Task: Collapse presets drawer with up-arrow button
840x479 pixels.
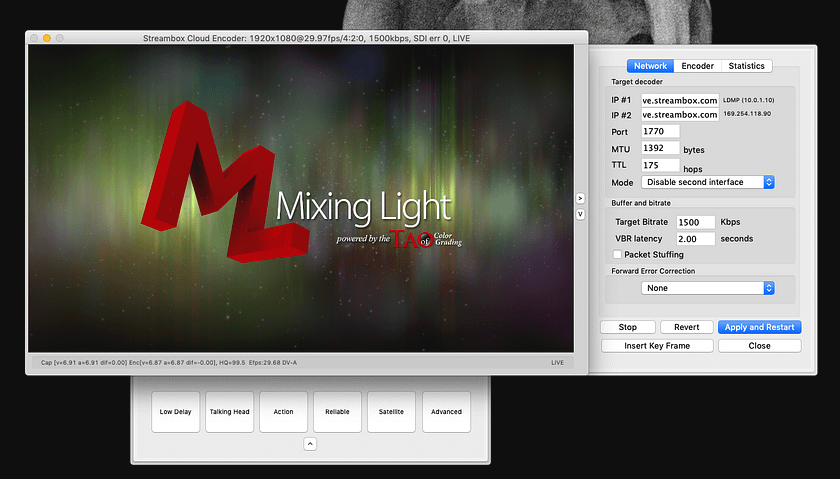Action: 310,444
